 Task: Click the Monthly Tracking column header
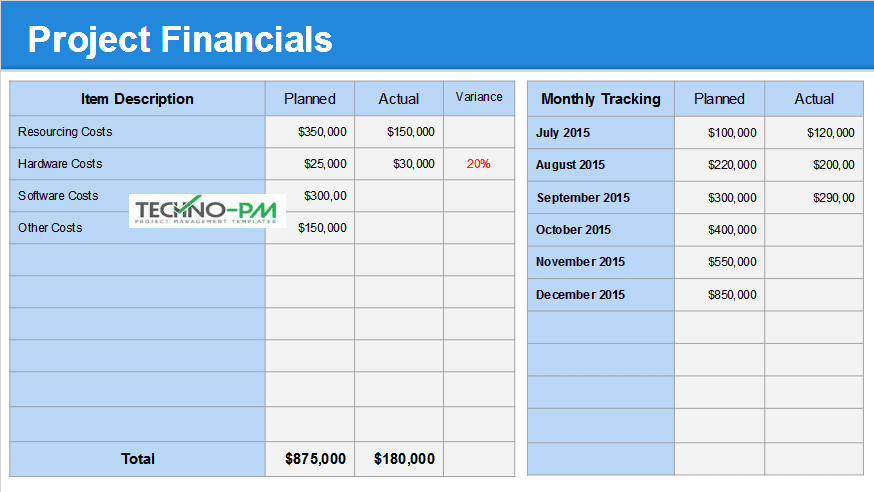601,99
